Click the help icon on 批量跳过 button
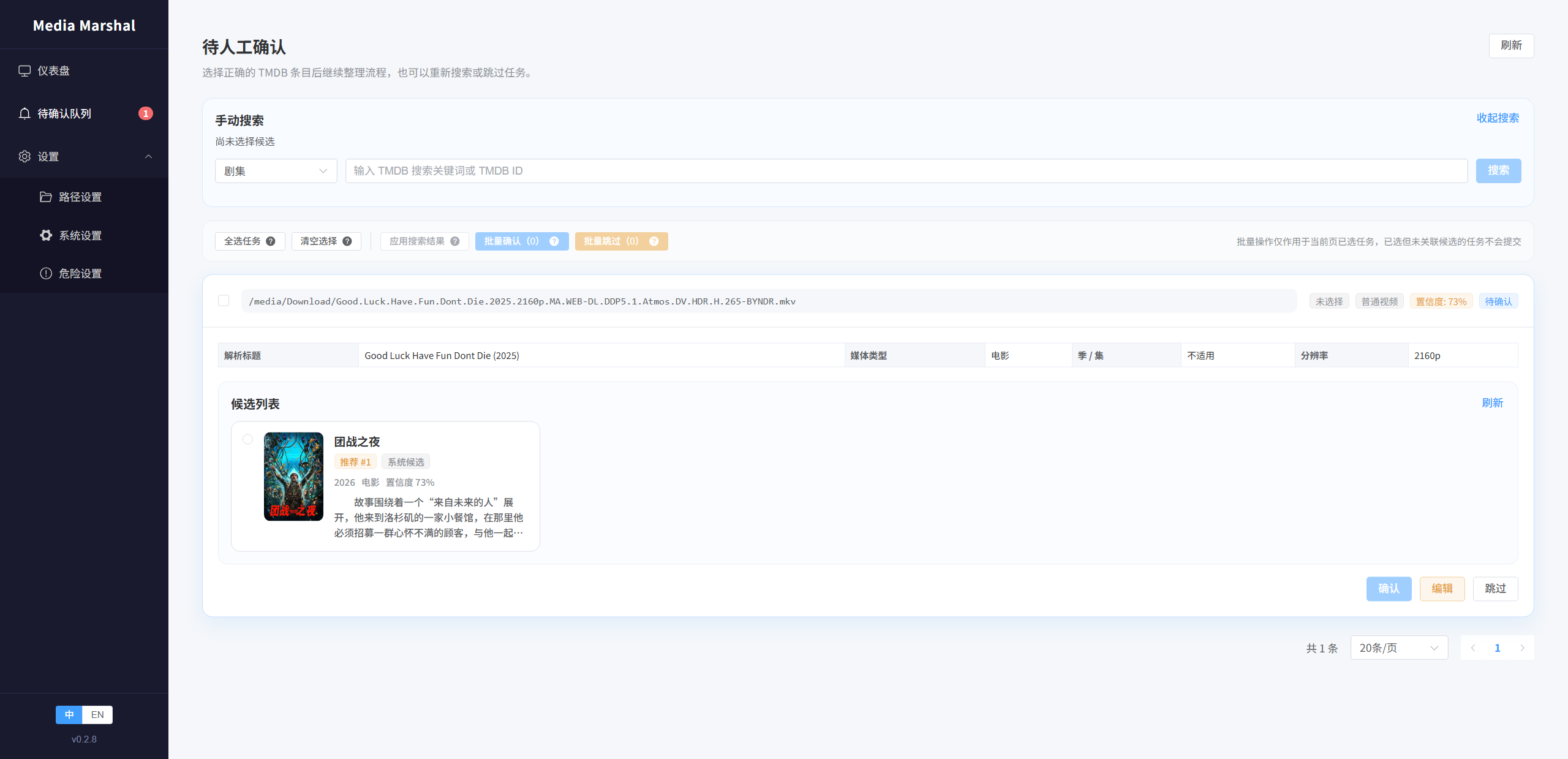This screenshot has height=759, width=1568. (654, 241)
